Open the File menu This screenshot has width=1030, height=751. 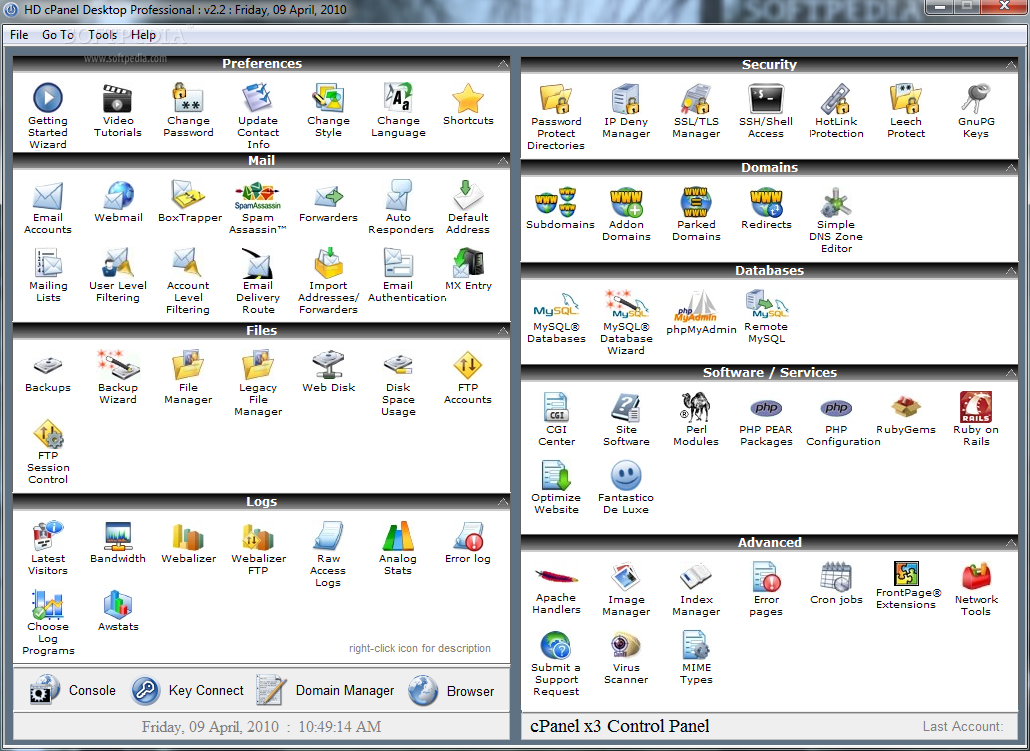pos(19,35)
